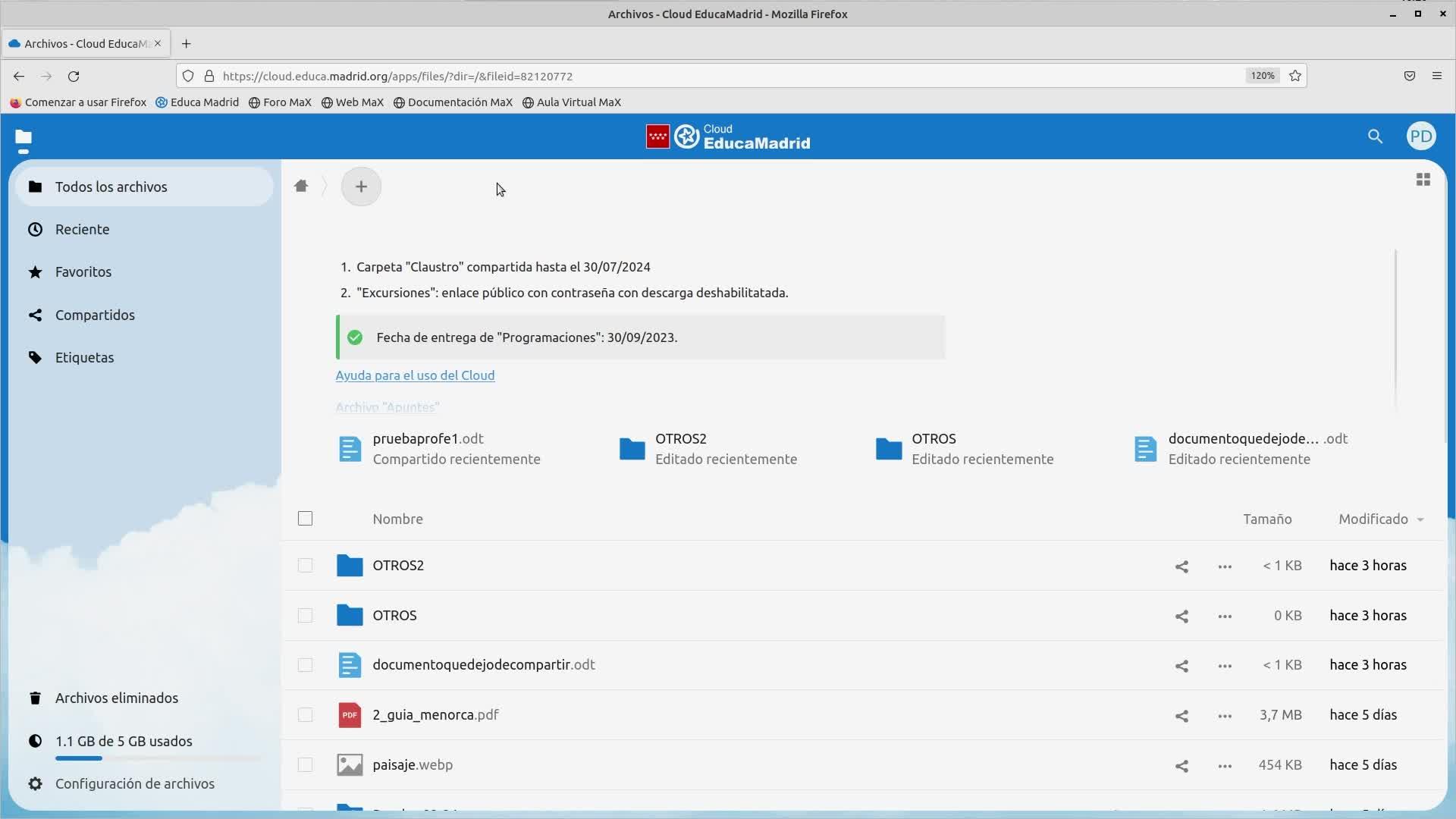Toggle the select-all files checkbox
The height and width of the screenshot is (819, 1456).
[305, 519]
